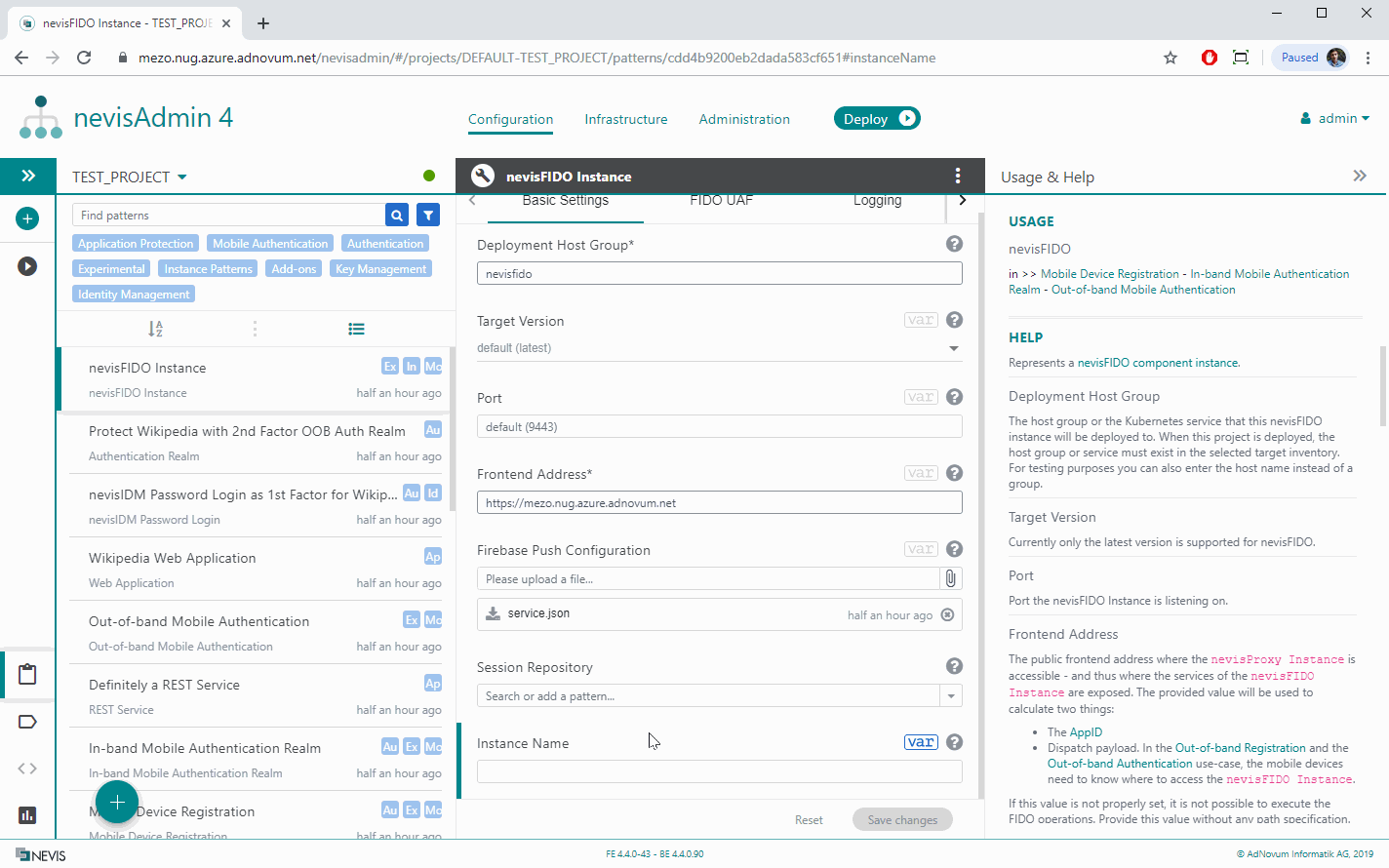Open the Infrastructure menu

(x=626, y=119)
